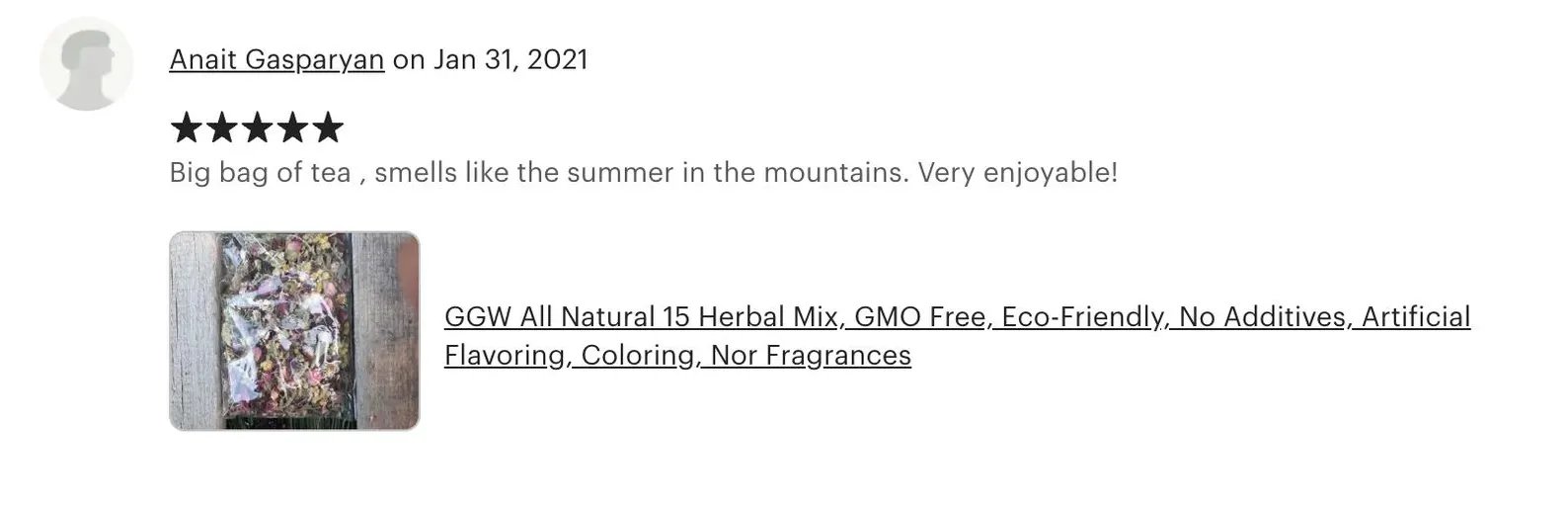Click the surname 'Gasparyan' in the reviewer link
The image size is (1568, 507).
tap(314, 60)
